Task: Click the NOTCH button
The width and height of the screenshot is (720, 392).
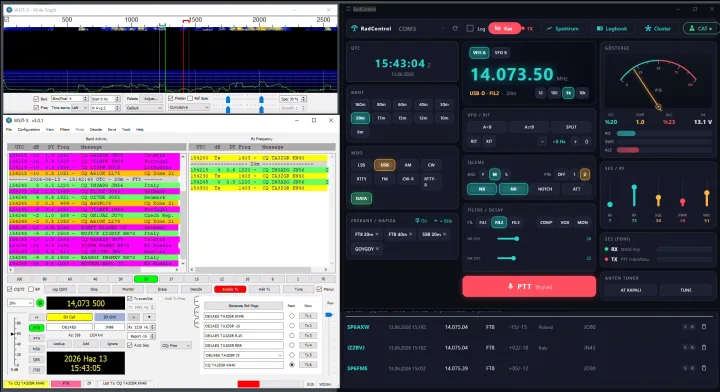Action: 545,189
